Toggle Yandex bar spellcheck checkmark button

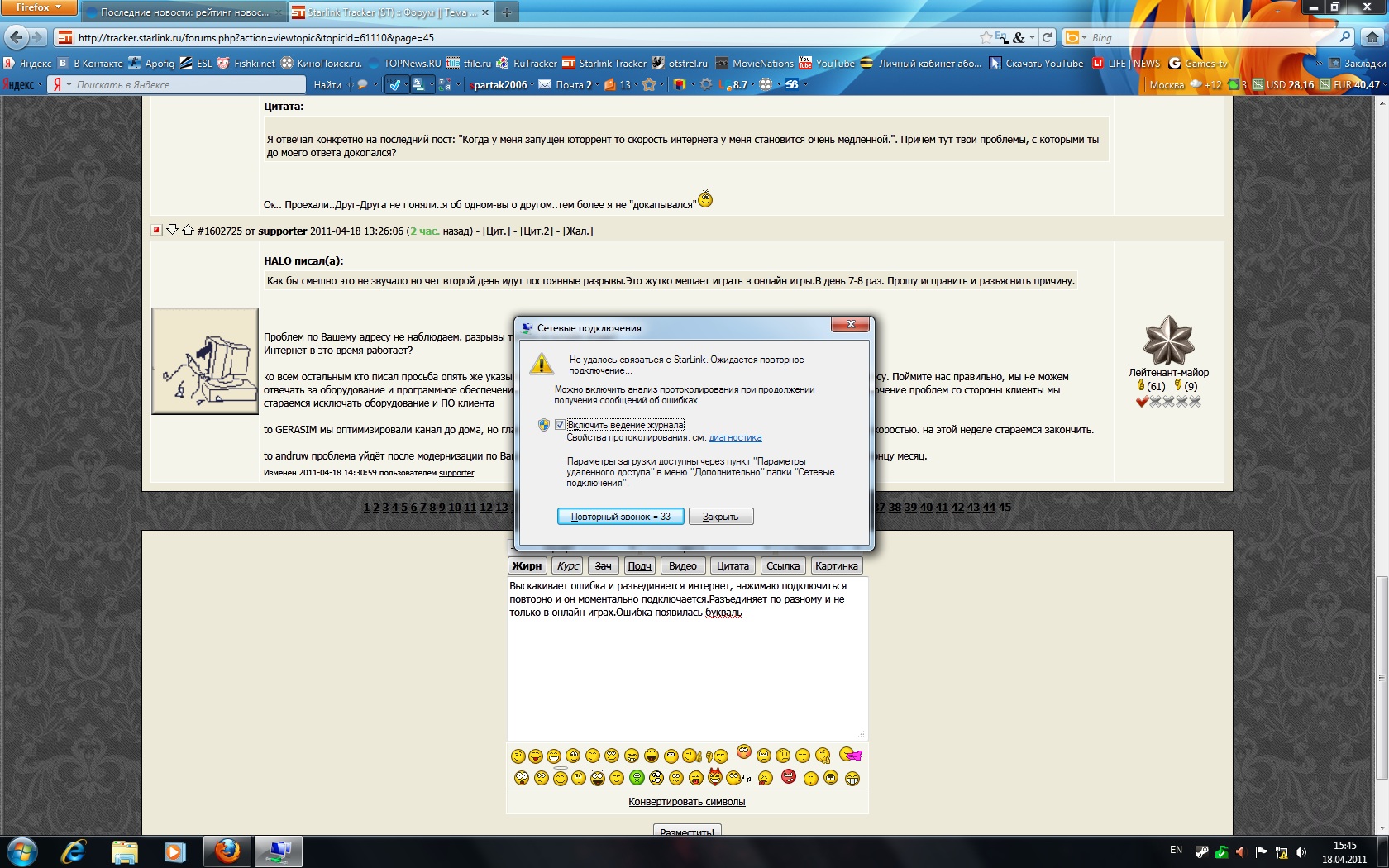pos(396,84)
